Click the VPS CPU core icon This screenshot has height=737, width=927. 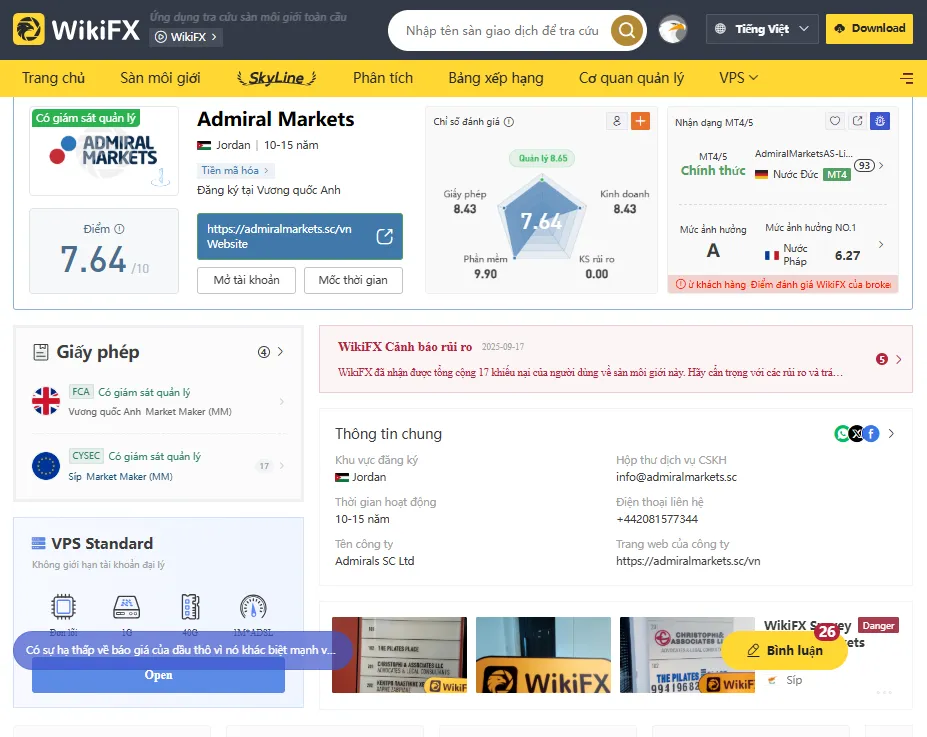tap(63, 606)
